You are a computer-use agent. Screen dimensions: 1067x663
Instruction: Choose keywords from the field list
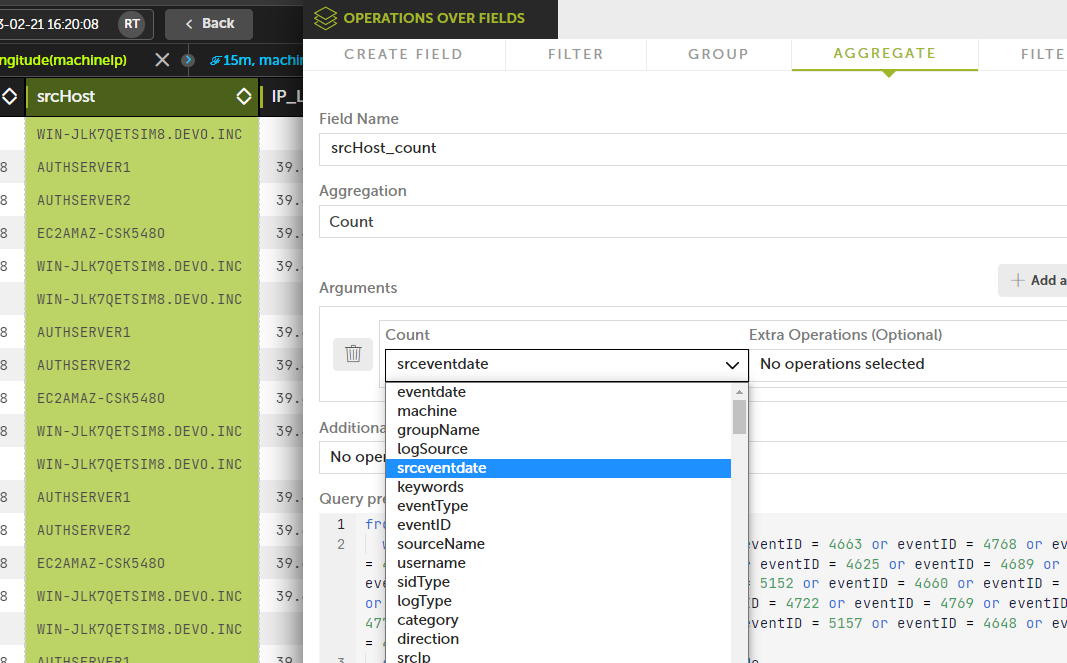(558, 487)
